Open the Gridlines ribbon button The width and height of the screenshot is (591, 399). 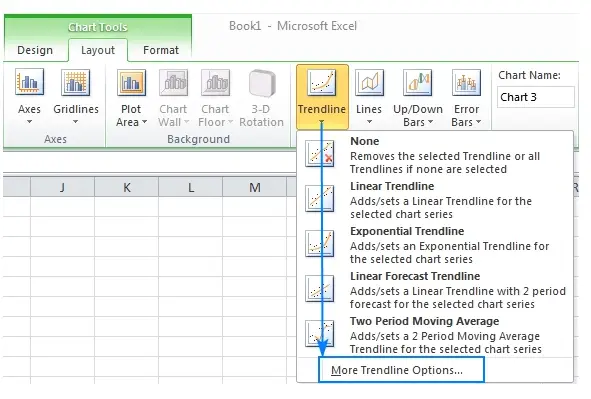[76, 96]
